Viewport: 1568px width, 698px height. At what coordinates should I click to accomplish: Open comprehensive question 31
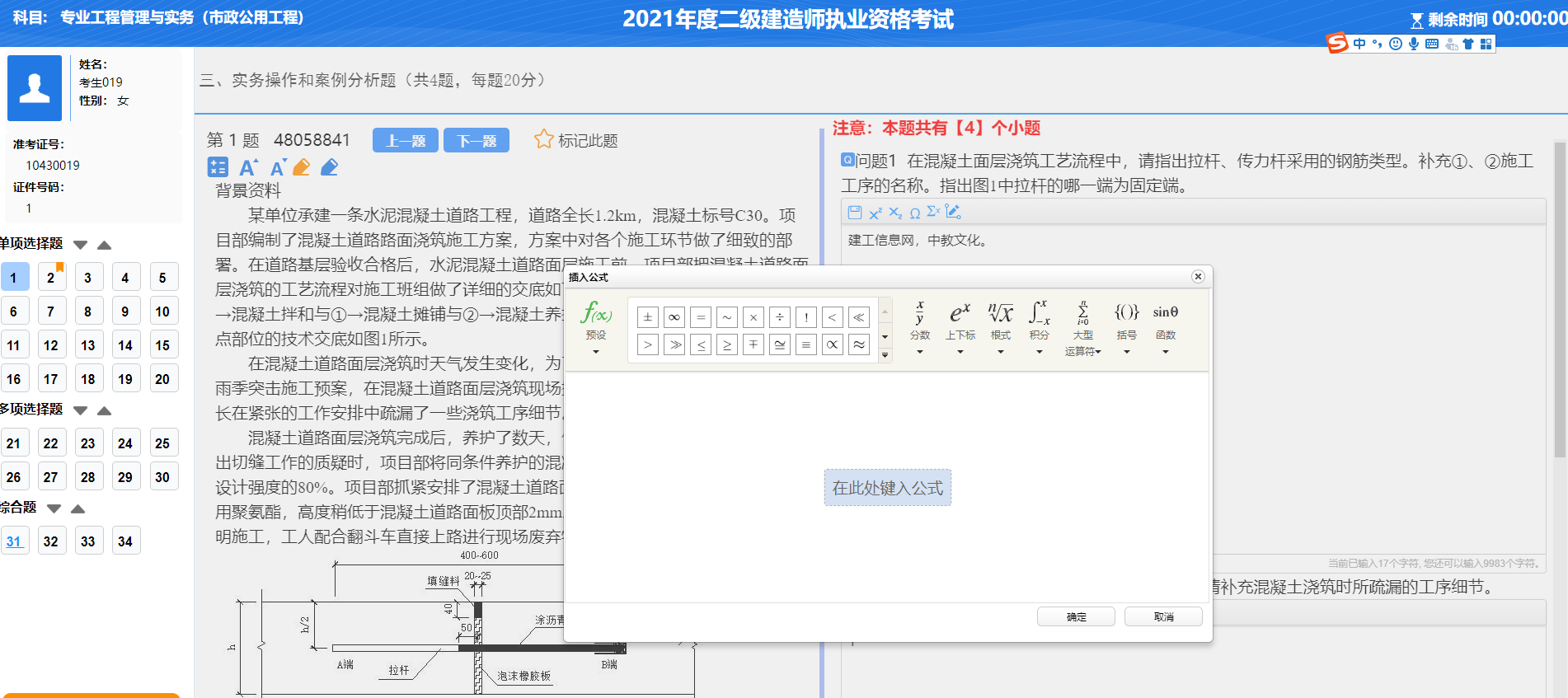pyautogui.click(x=14, y=541)
